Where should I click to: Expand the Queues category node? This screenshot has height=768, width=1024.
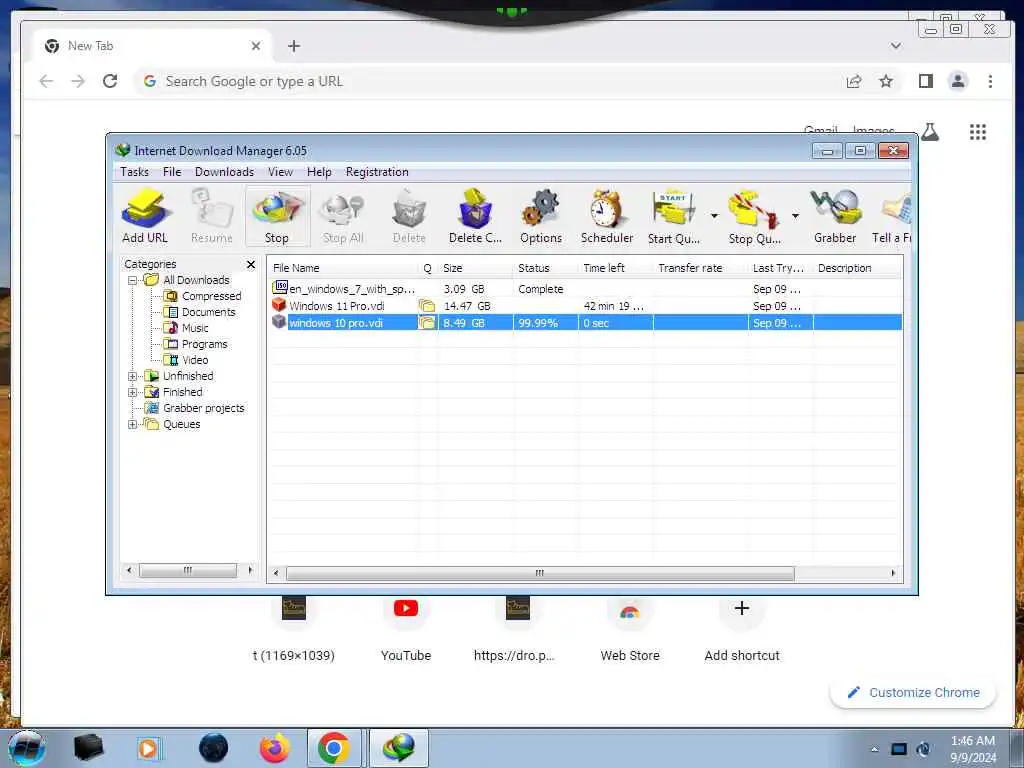tap(133, 424)
